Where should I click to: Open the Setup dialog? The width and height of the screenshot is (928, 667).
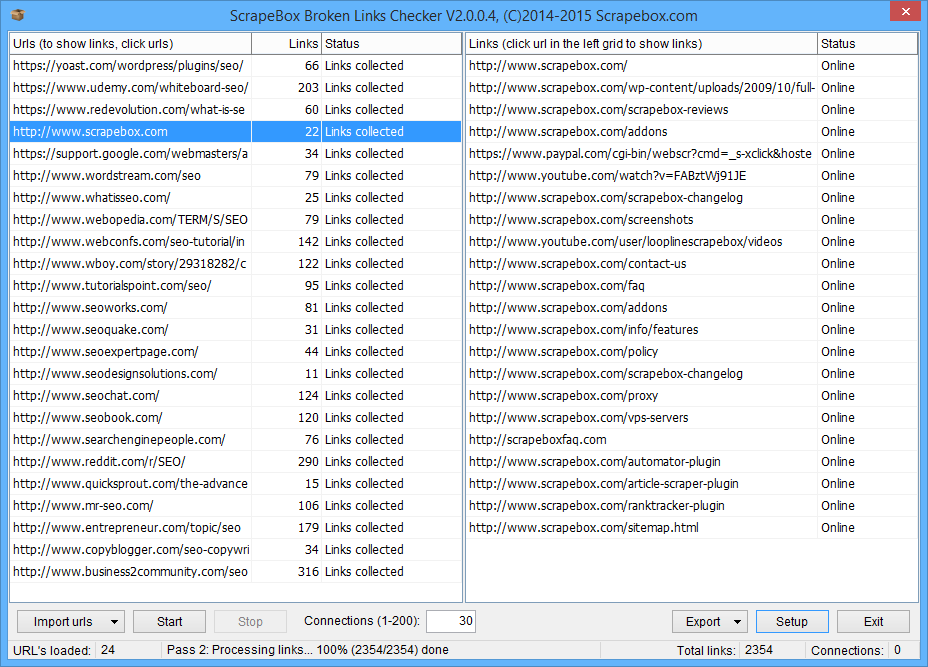click(792, 621)
